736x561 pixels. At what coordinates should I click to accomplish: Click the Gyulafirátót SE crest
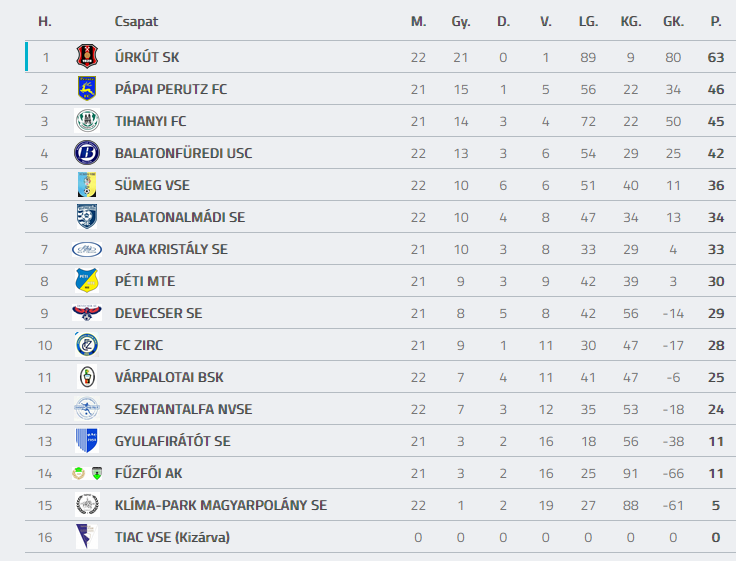tap(87, 441)
